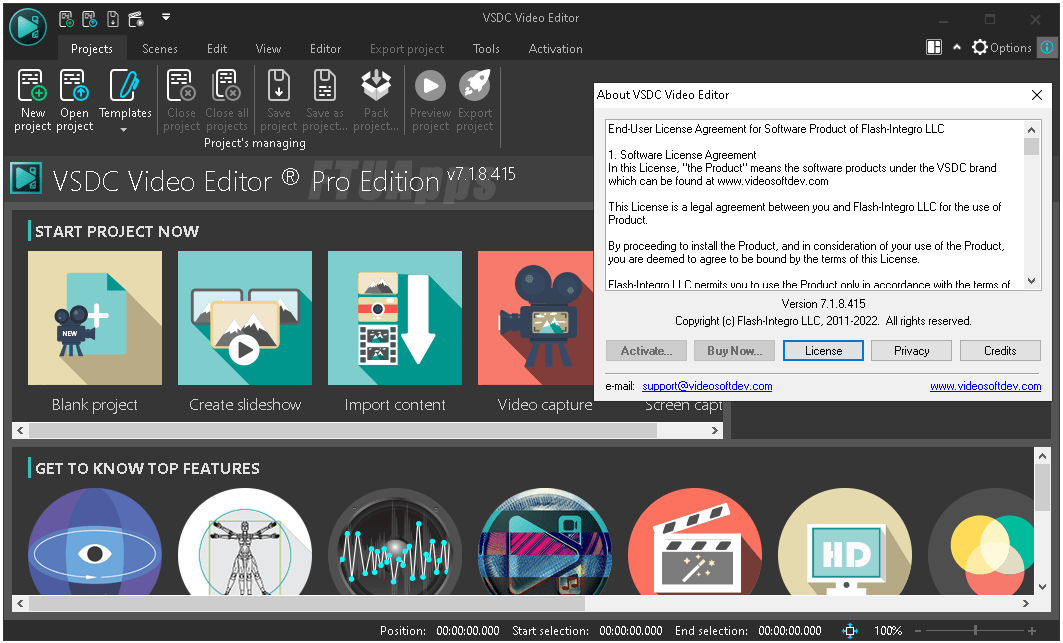Open the clapperboard magic wand feature icon

(x=695, y=543)
